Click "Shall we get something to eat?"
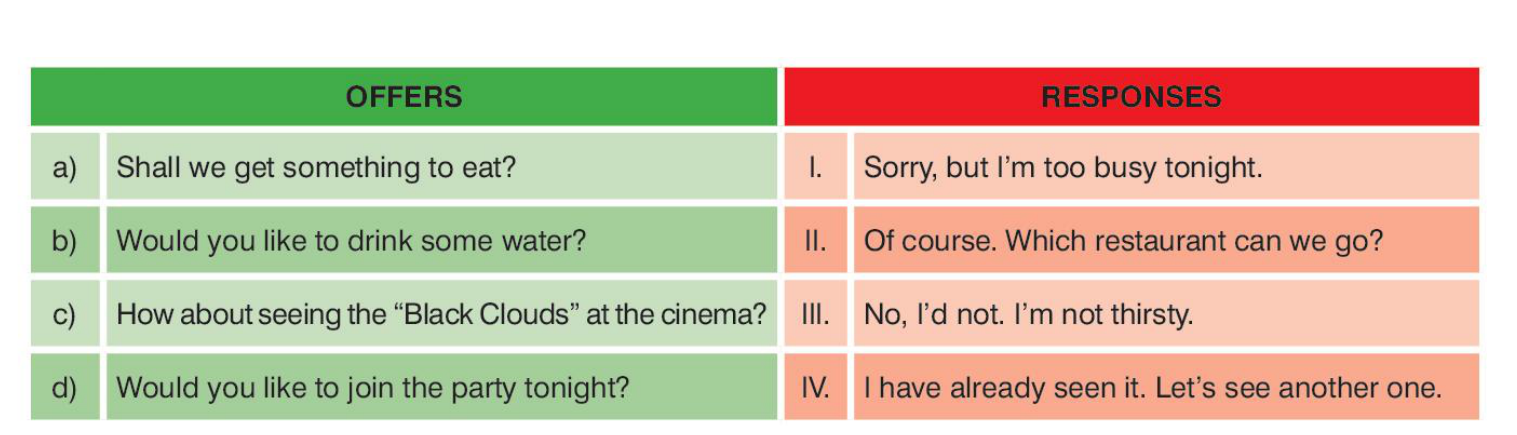This screenshot has height=435, width=1517. point(316,167)
